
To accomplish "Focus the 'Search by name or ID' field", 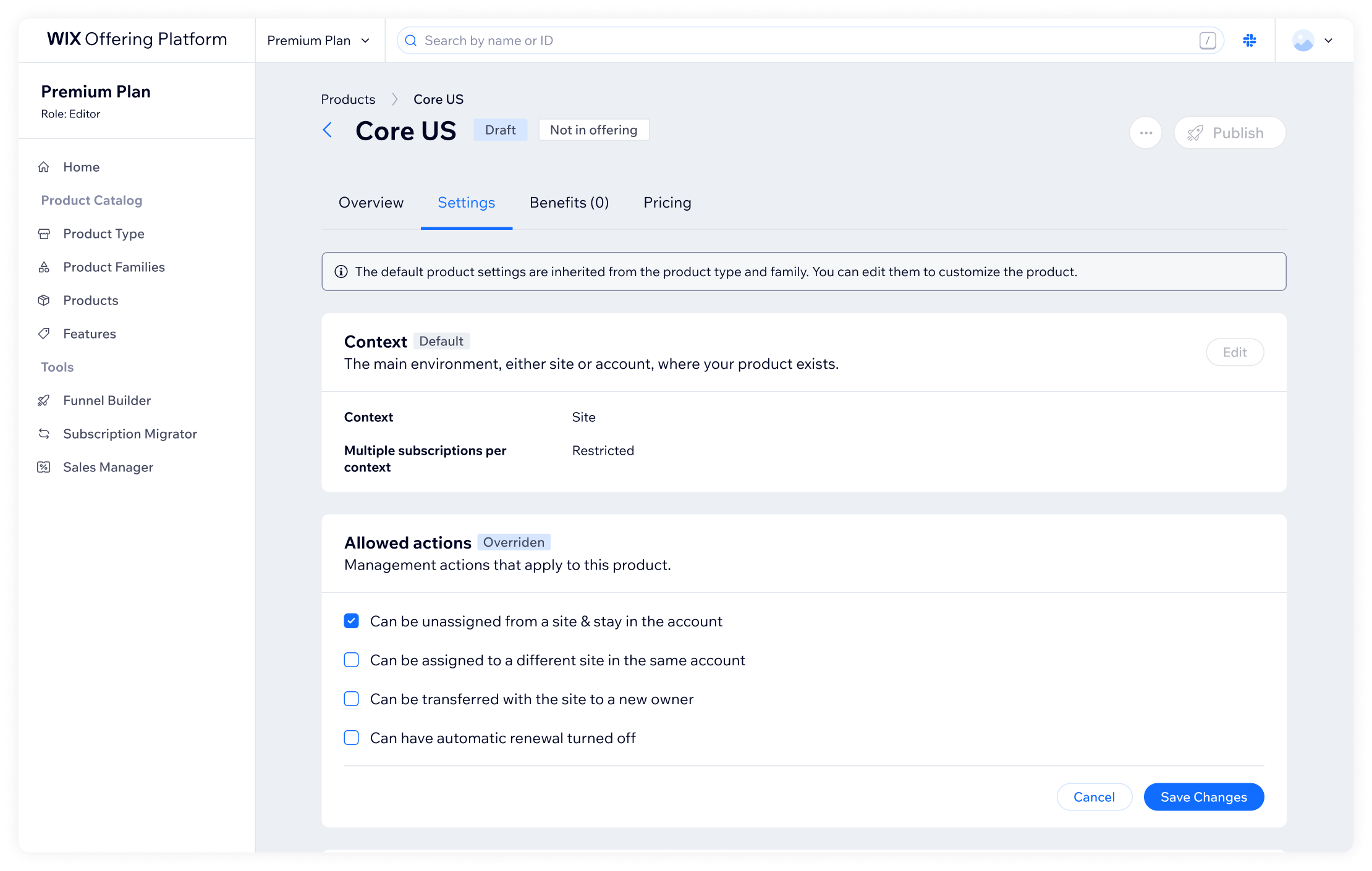I will (x=810, y=40).
